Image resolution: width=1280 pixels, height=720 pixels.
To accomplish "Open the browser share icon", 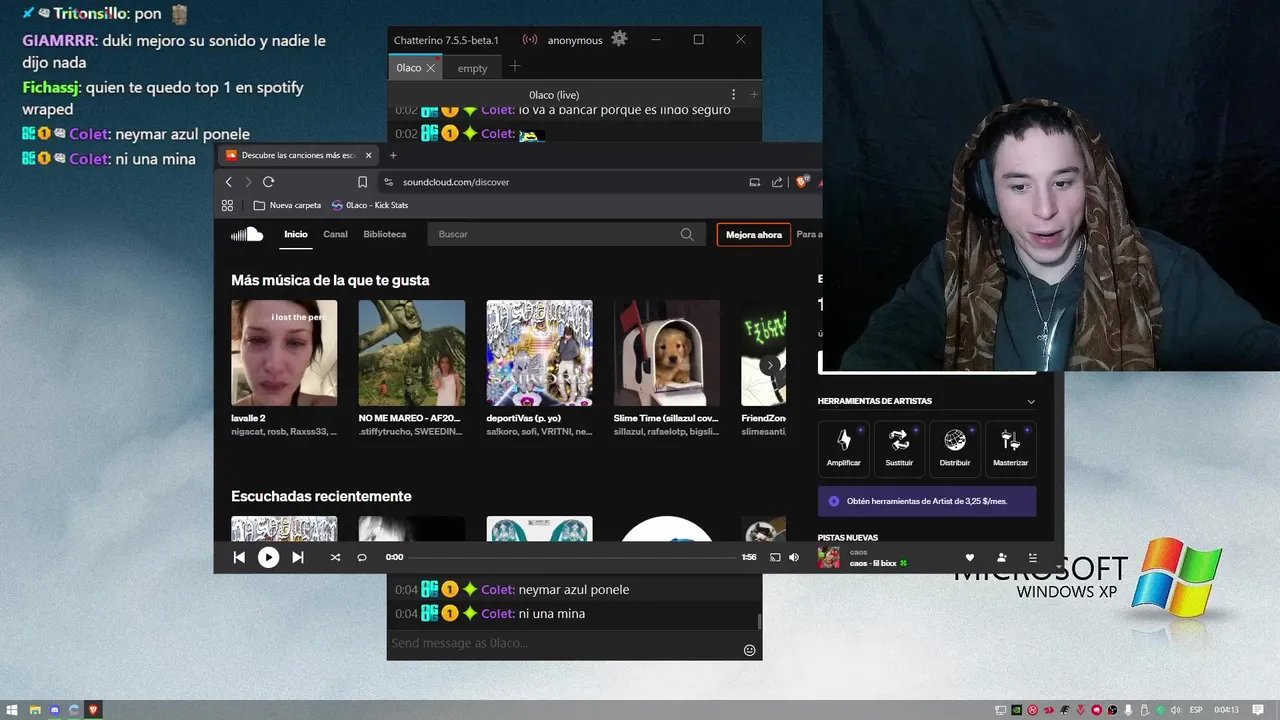I will coord(777,182).
